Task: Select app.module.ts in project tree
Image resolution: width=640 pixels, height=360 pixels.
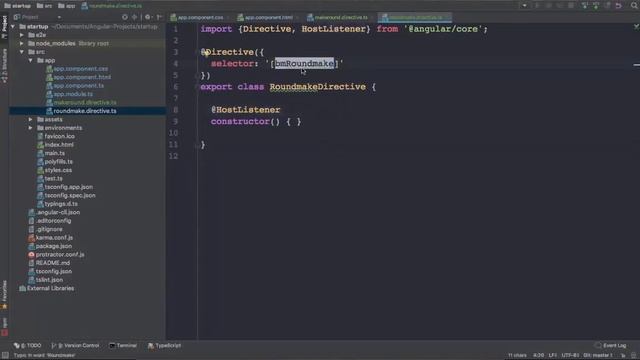Action: pos(73,94)
